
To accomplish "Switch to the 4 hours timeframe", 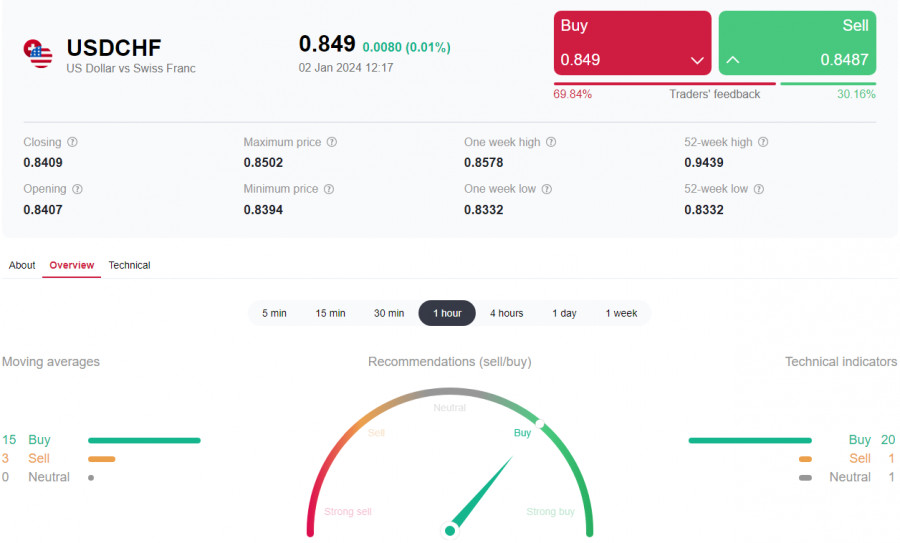I will click(x=506, y=313).
